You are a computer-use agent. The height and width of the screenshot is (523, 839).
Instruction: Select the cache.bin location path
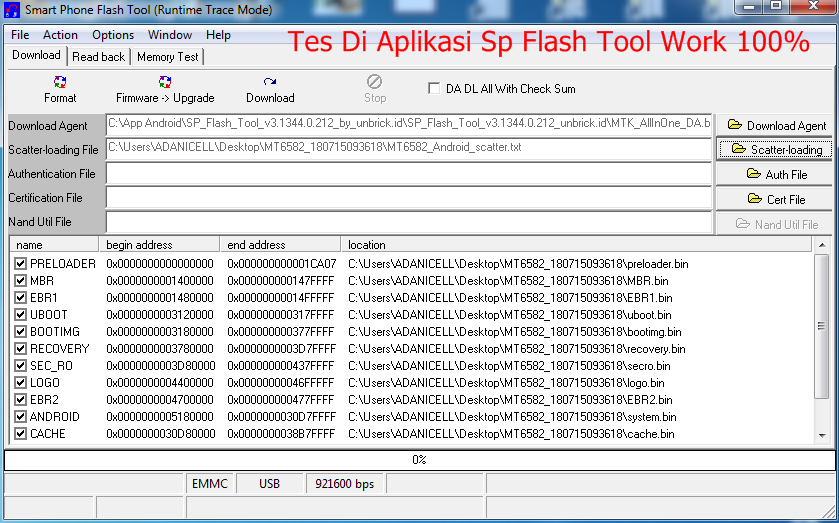(511, 434)
